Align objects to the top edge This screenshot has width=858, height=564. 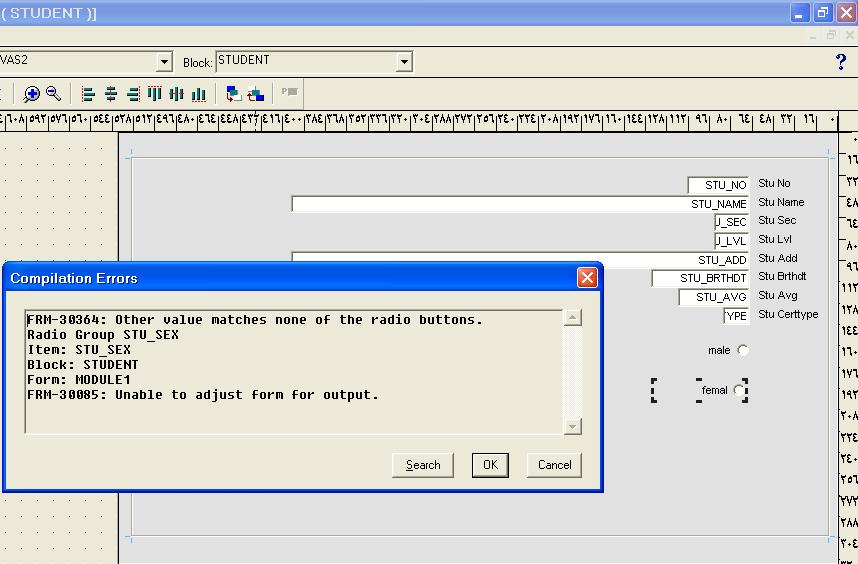pos(155,94)
